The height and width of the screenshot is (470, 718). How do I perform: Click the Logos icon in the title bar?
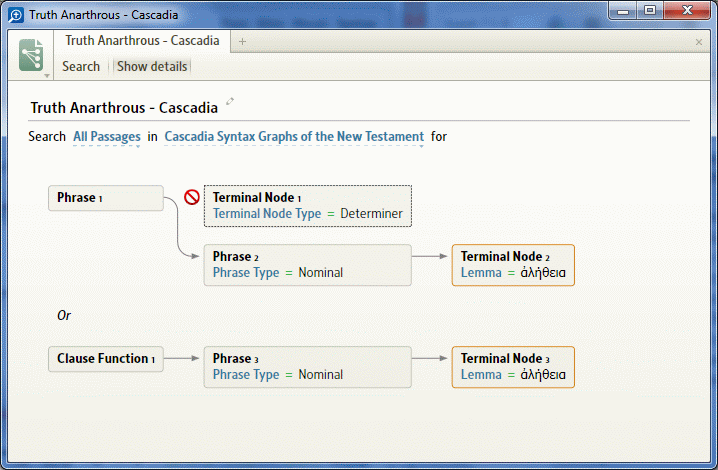pyautogui.click(x=16, y=15)
